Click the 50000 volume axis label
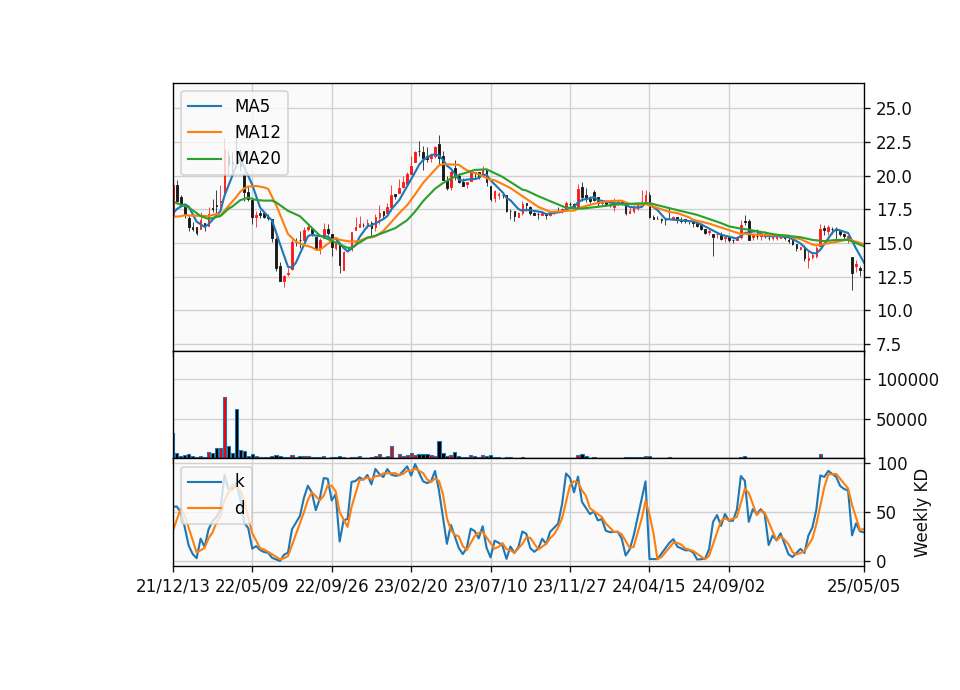Image resolution: width=960 pixels, height=690 pixels. click(902, 420)
